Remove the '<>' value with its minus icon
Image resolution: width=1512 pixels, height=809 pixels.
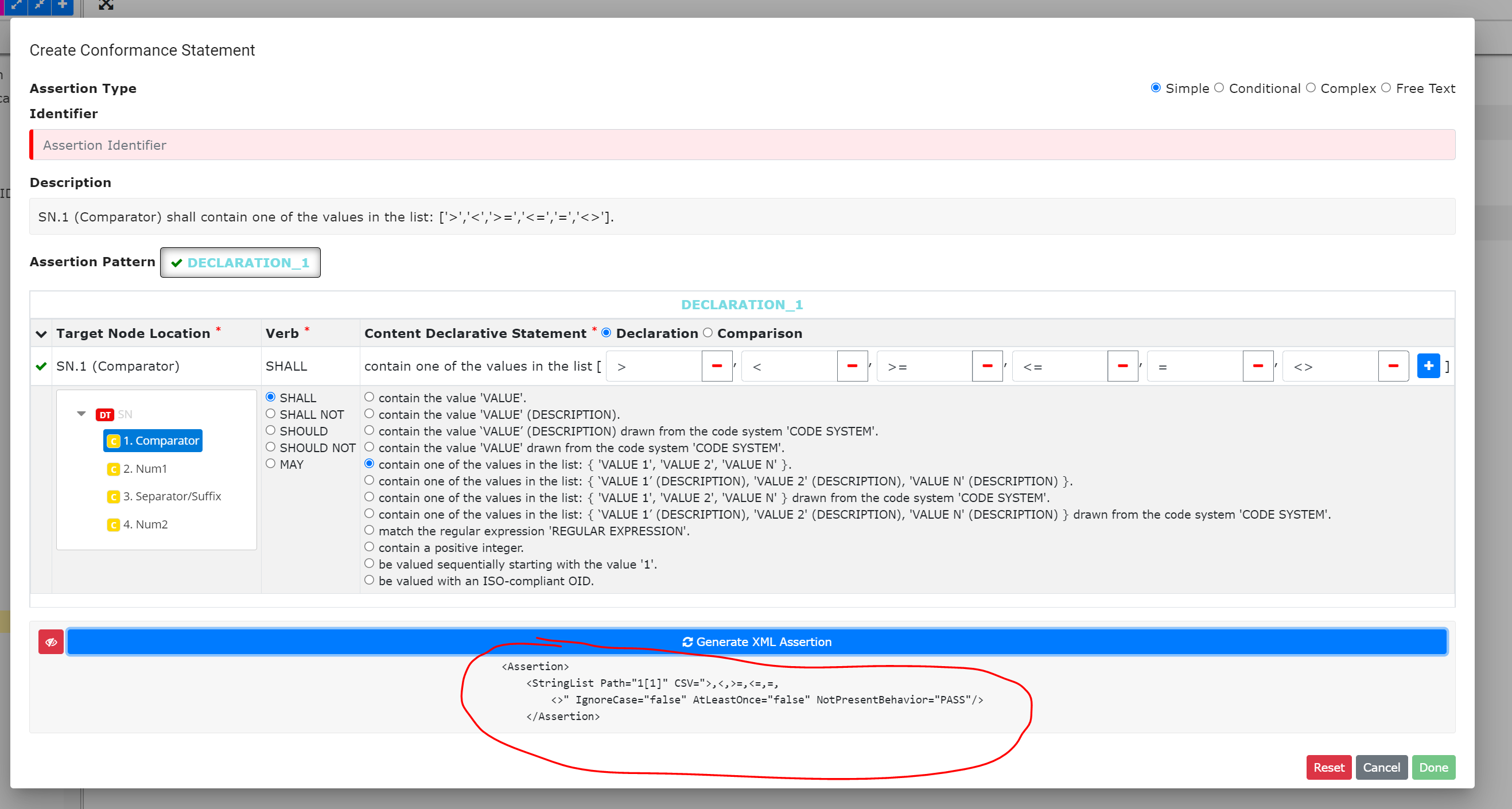point(1393,365)
